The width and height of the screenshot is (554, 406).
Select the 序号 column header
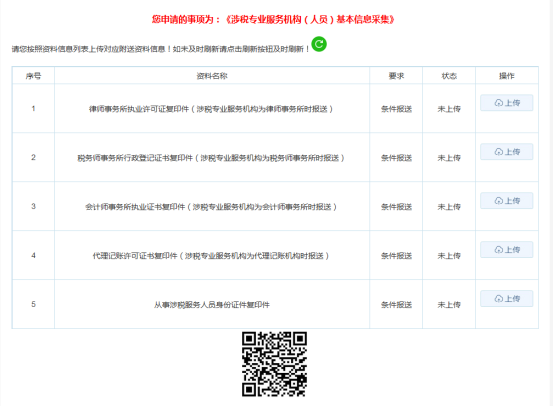click(x=33, y=76)
